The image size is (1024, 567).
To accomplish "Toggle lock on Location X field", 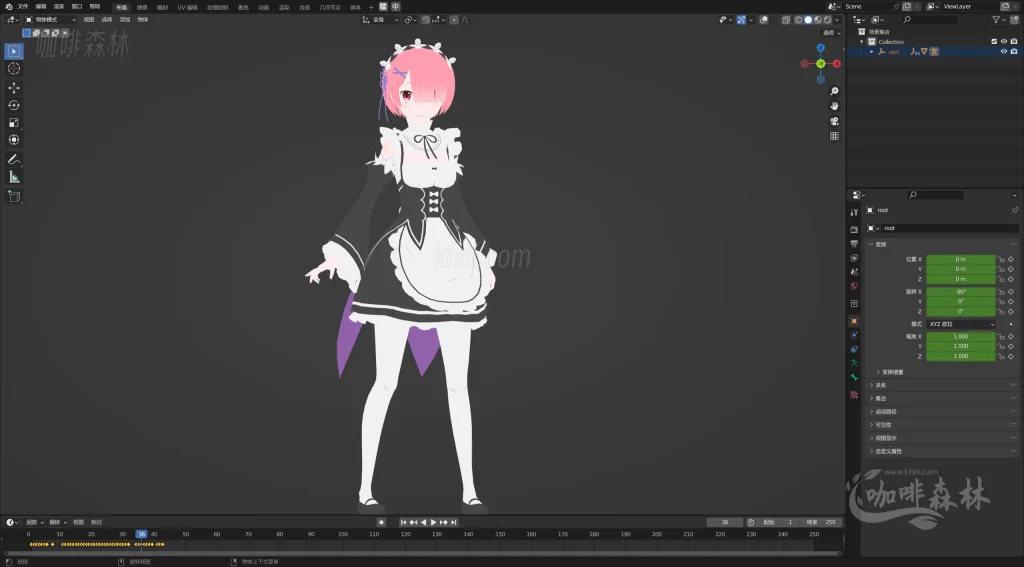I will pyautogui.click(x=1000, y=259).
